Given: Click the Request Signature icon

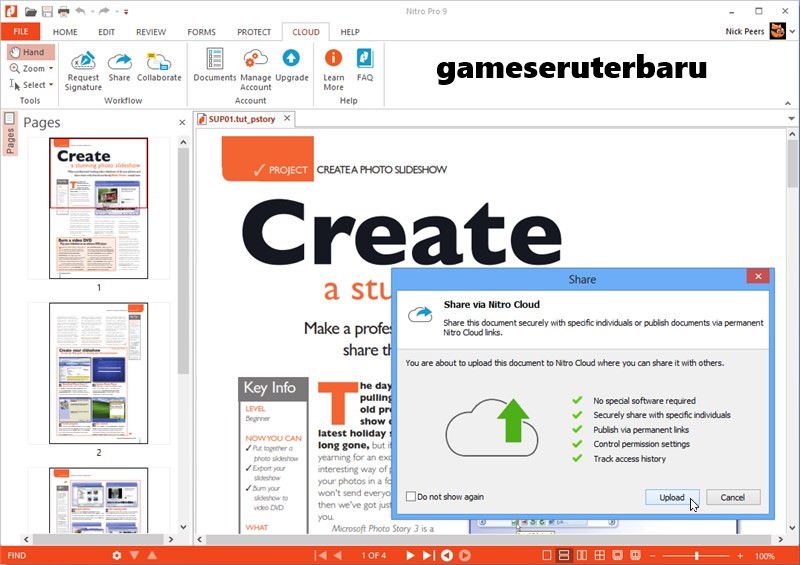Looking at the screenshot, I should pos(83,71).
